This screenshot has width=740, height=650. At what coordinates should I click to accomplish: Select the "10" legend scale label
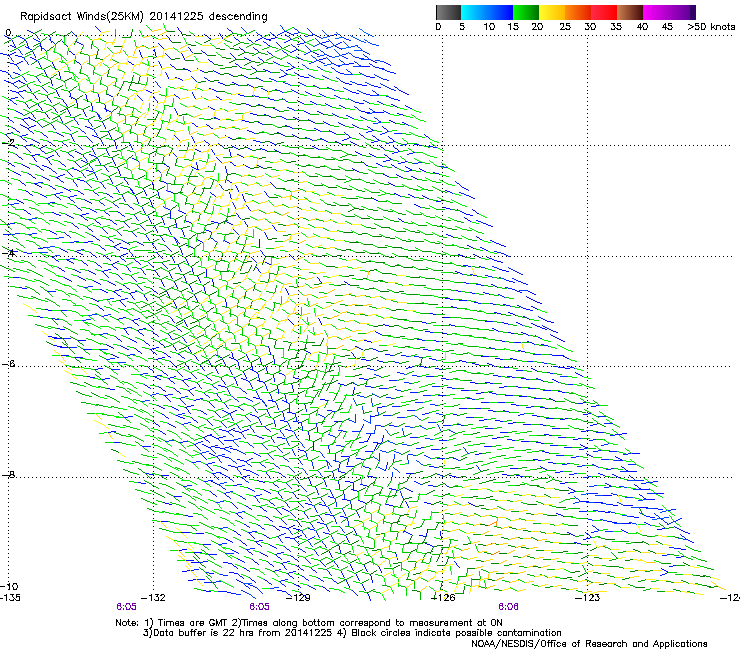pos(489,27)
